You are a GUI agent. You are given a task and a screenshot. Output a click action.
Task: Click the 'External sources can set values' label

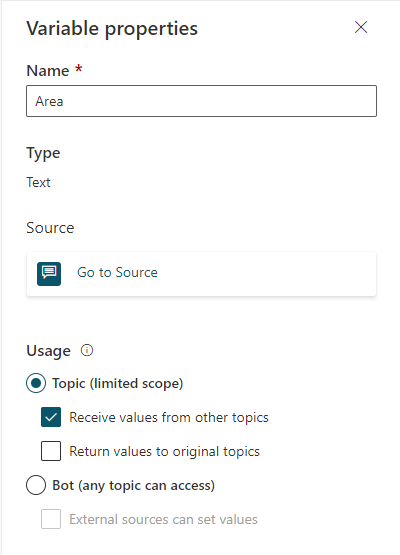click(164, 519)
